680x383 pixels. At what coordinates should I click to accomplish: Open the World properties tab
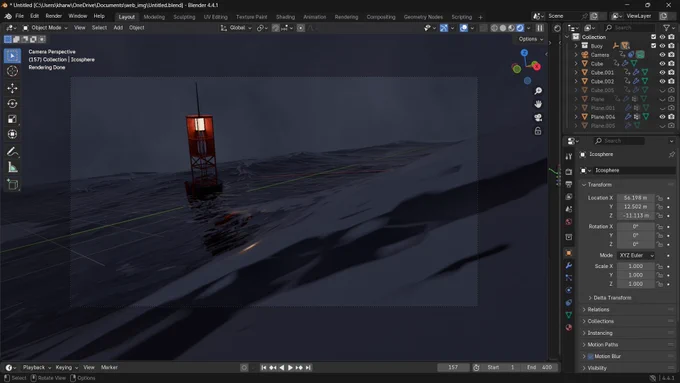569,222
